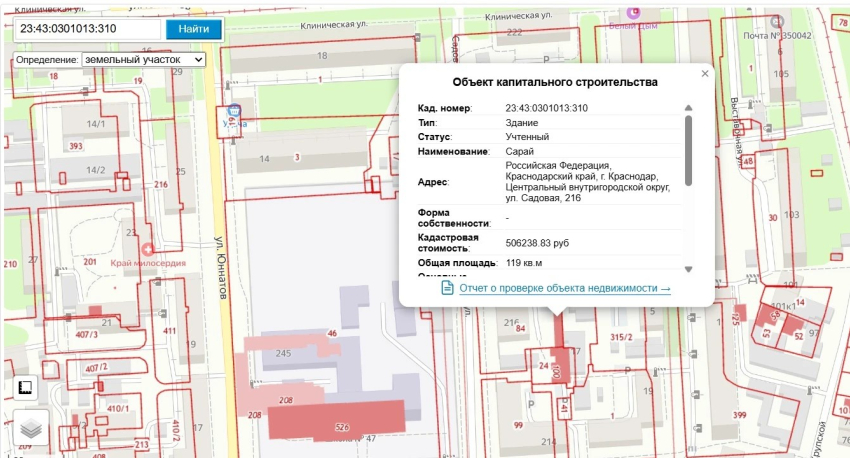Click parcel label 315/2 on the map
Image resolution: width=850 pixels, height=458 pixels.
click(x=621, y=337)
